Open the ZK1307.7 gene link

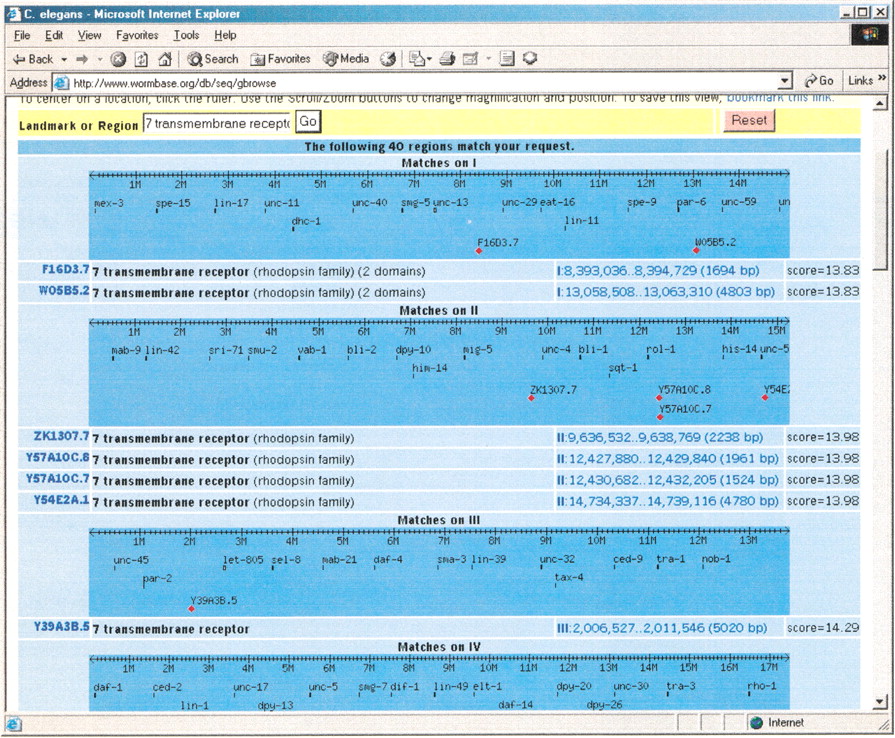(62, 437)
